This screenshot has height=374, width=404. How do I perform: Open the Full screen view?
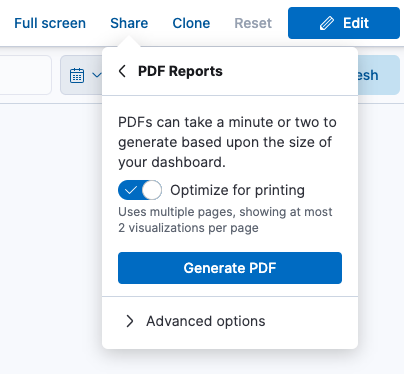(50, 23)
